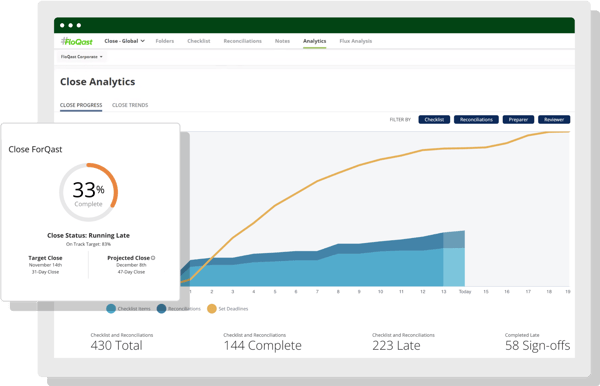Click the Today marker on chart axis
This screenshot has width=600, height=386.
pyautogui.click(x=465, y=292)
